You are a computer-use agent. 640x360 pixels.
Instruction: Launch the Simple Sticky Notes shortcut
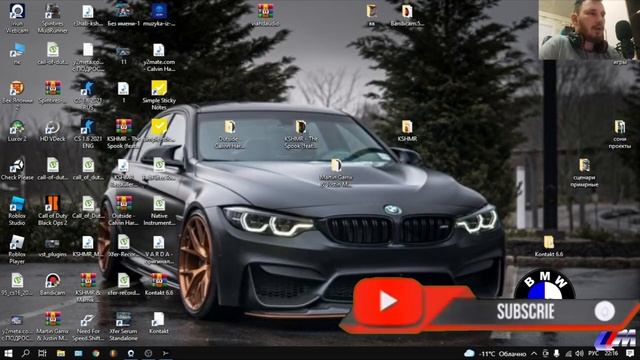coord(159,95)
